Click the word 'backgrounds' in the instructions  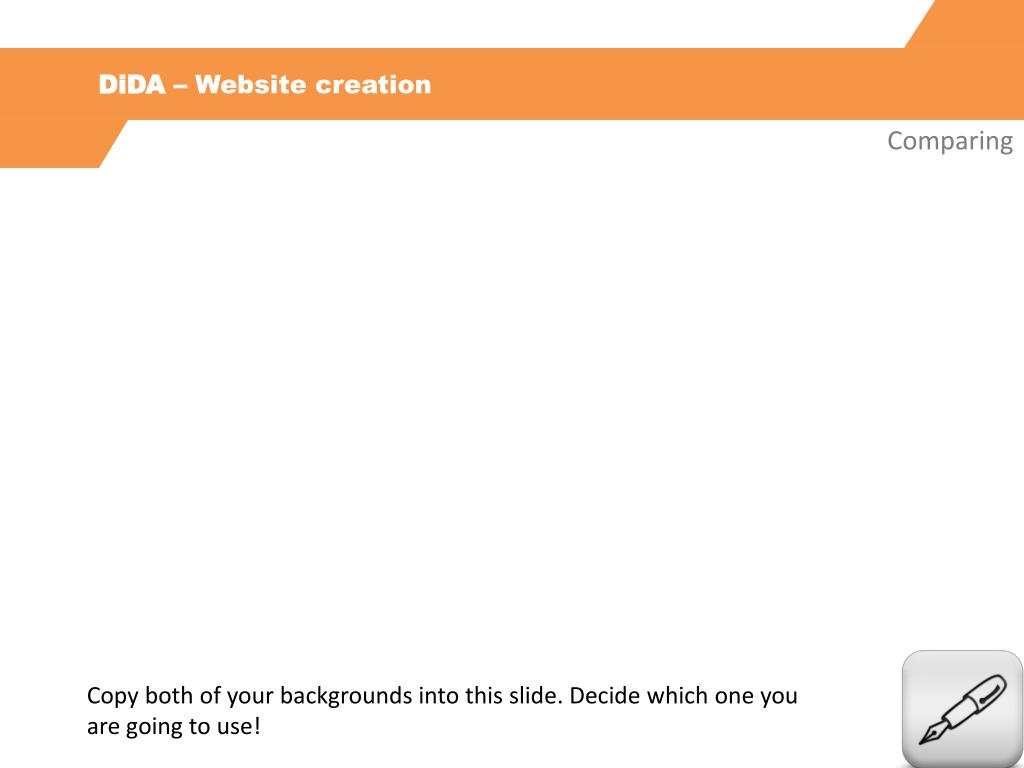click(346, 696)
